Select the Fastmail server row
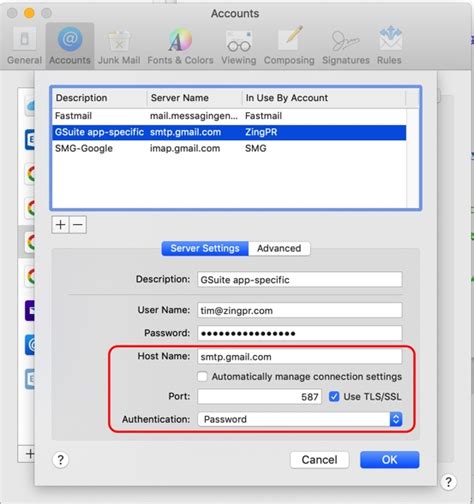Screen dimensions: 474x504 [229, 116]
